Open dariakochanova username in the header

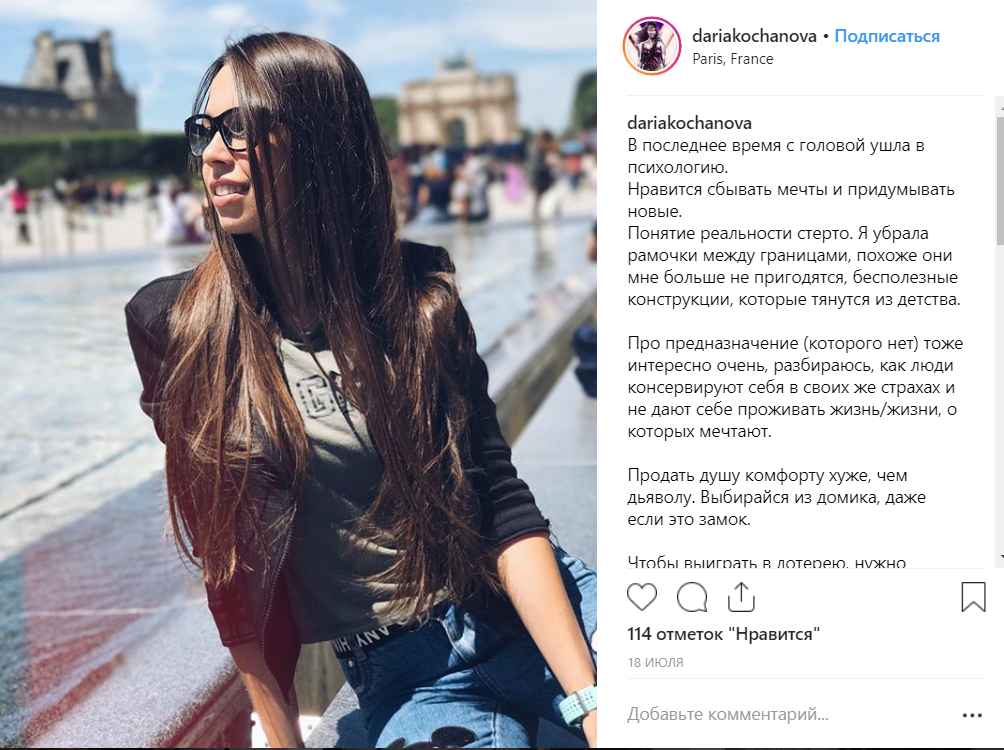(754, 36)
